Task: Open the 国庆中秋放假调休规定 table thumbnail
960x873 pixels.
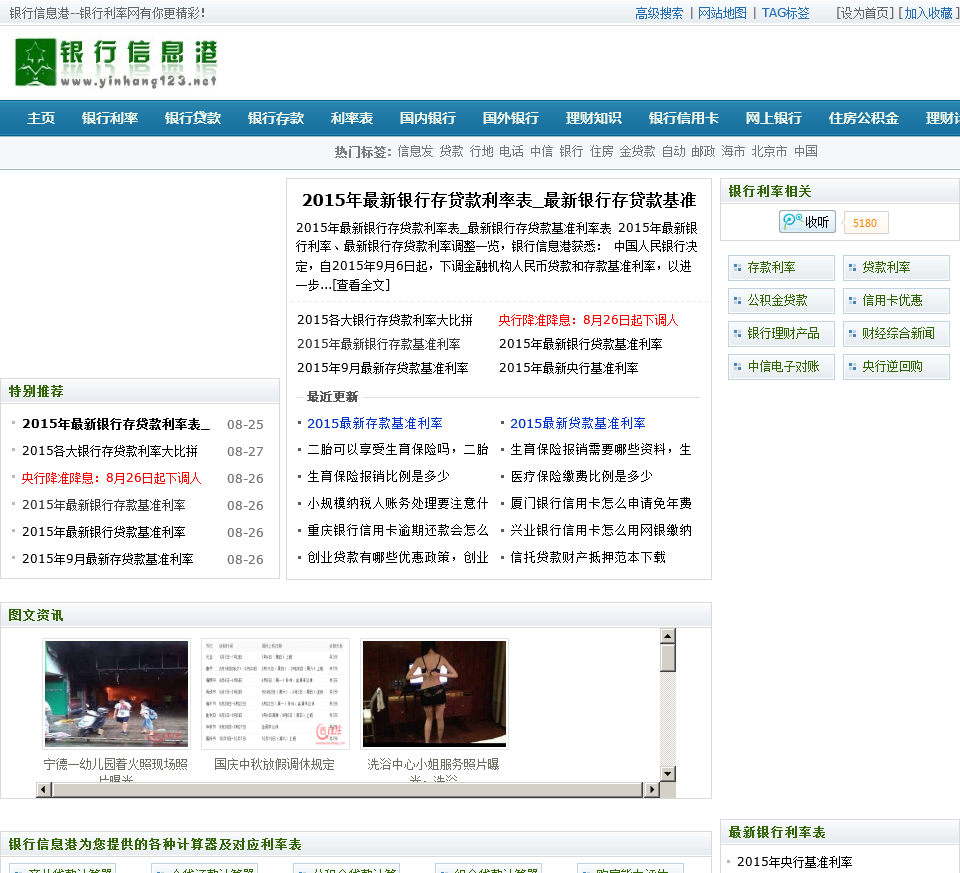Action: 275,694
